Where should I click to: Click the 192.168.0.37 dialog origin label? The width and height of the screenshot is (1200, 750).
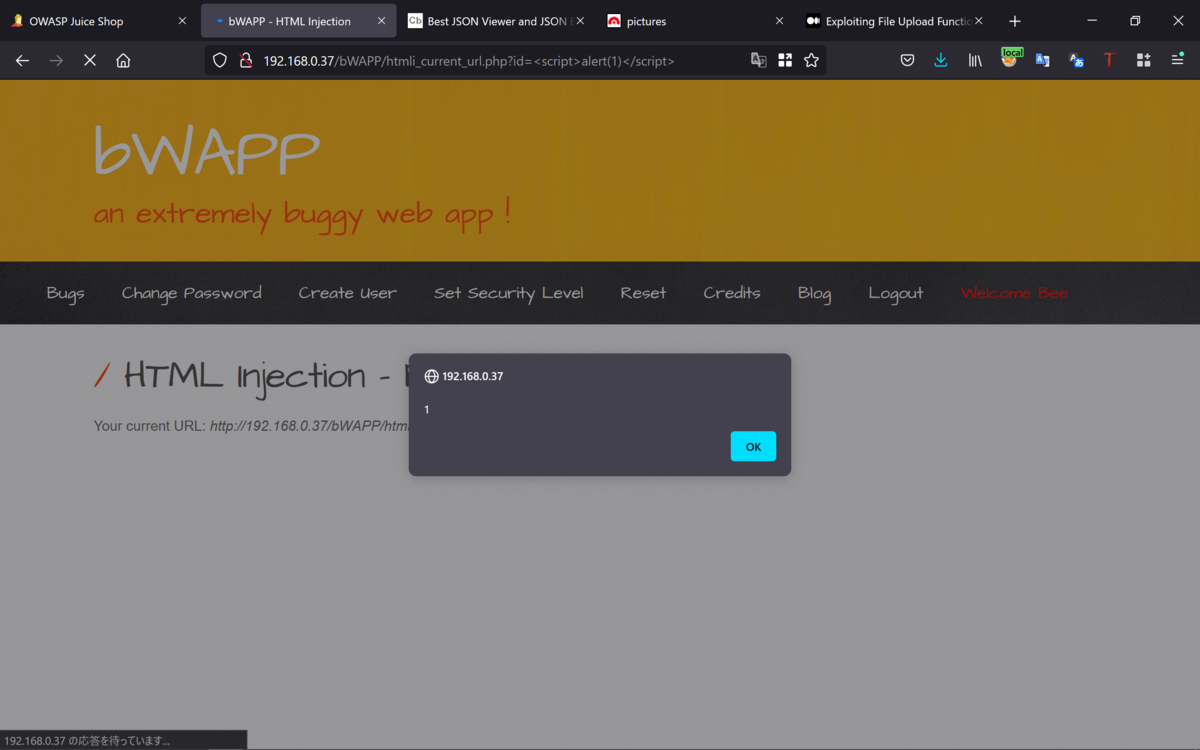point(472,377)
